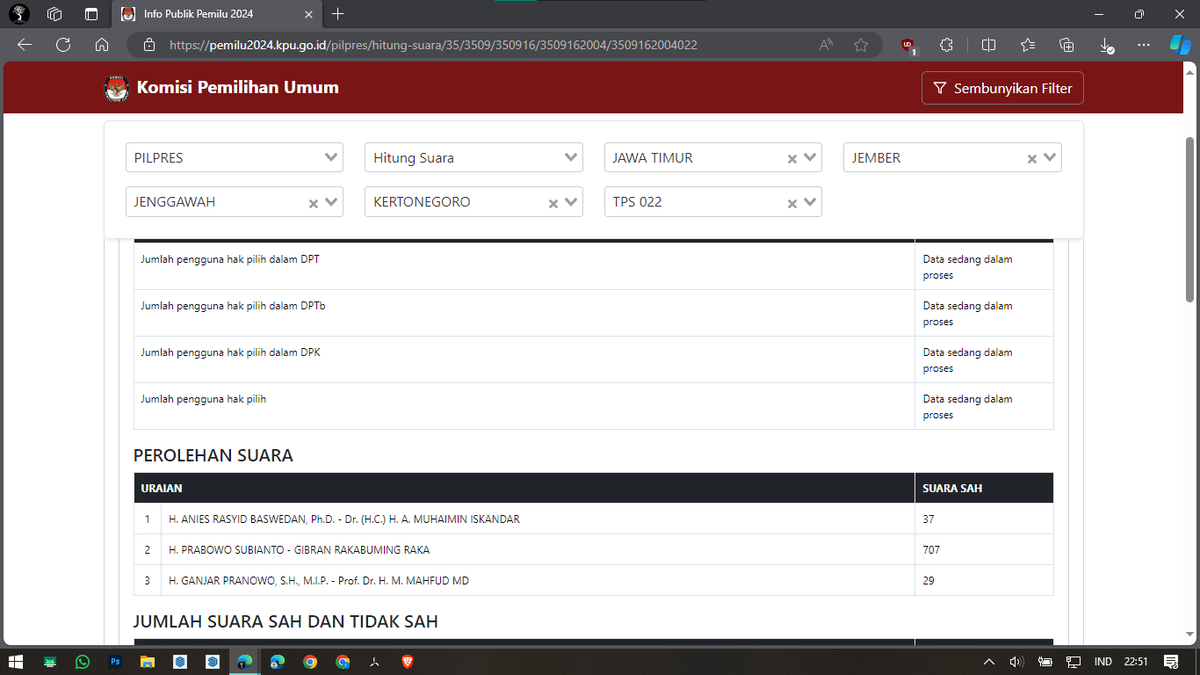This screenshot has width=1200, height=675.
Task: Open Edge Settings and more menu
Action: 1144,44
